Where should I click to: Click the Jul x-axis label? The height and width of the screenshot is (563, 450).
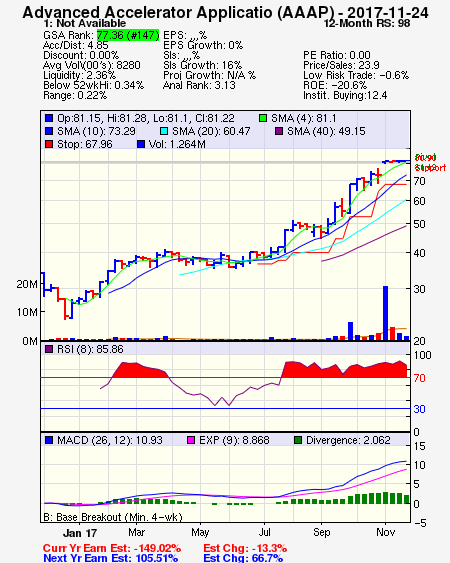click(265, 532)
